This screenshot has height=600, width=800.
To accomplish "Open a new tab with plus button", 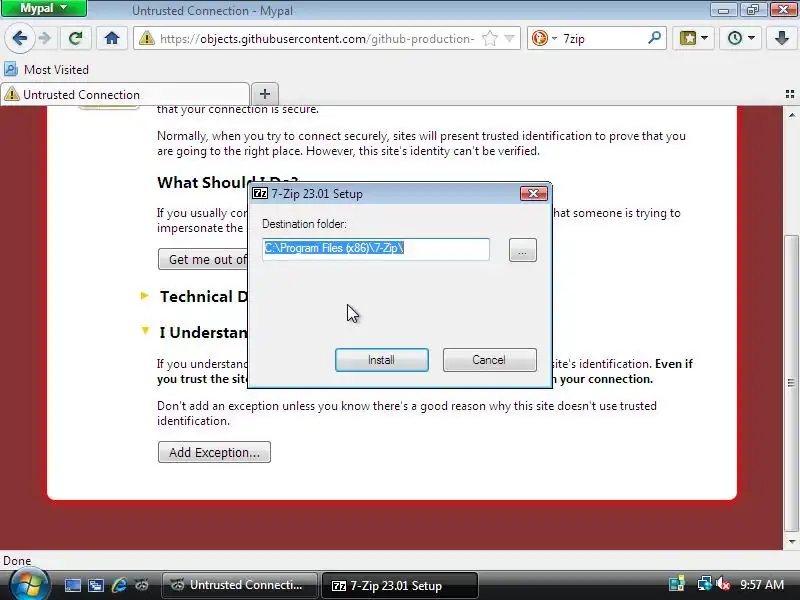I will (265, 94).
